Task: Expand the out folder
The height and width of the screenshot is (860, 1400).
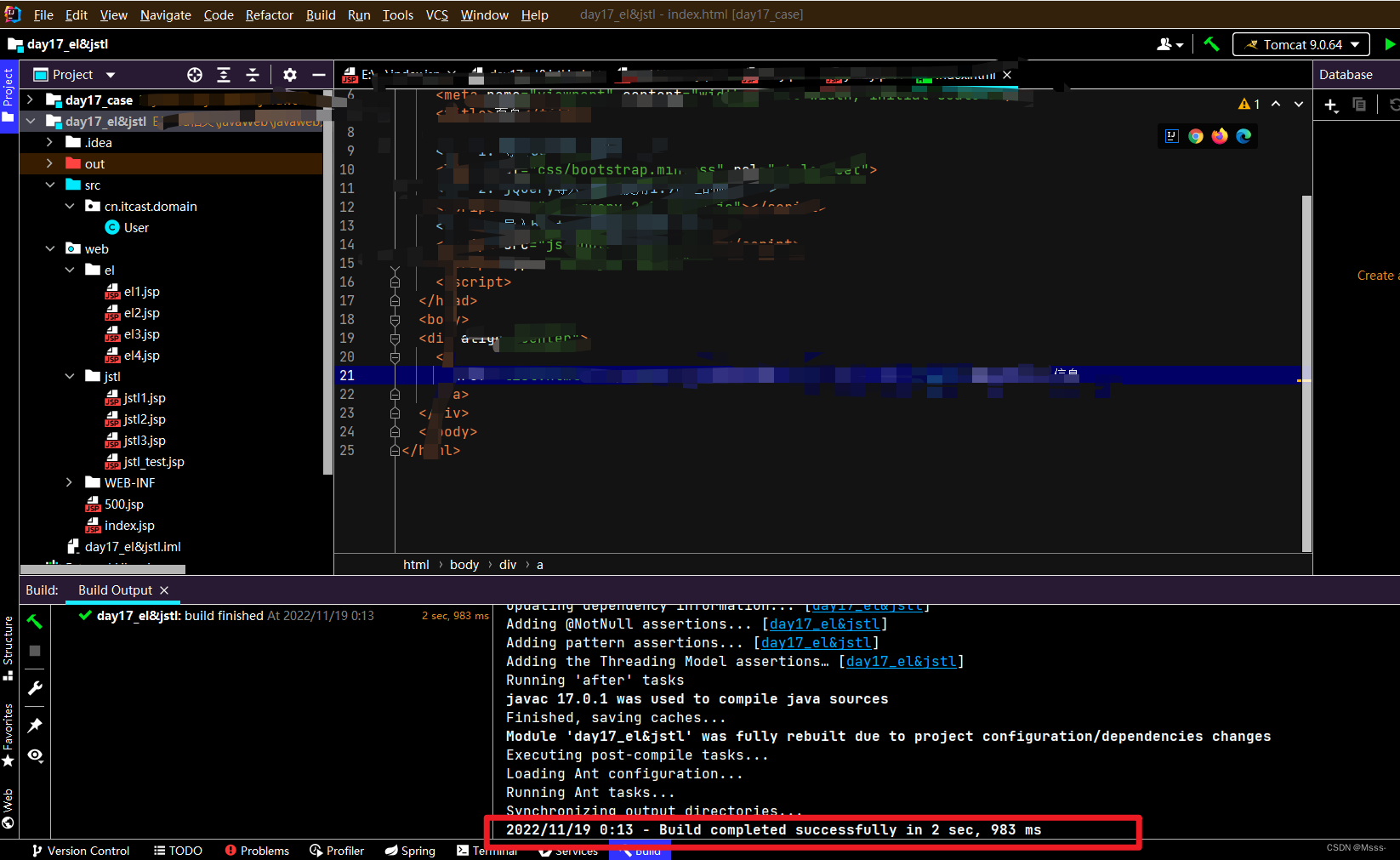Action: pyautogui.click(x=49, y=163)
